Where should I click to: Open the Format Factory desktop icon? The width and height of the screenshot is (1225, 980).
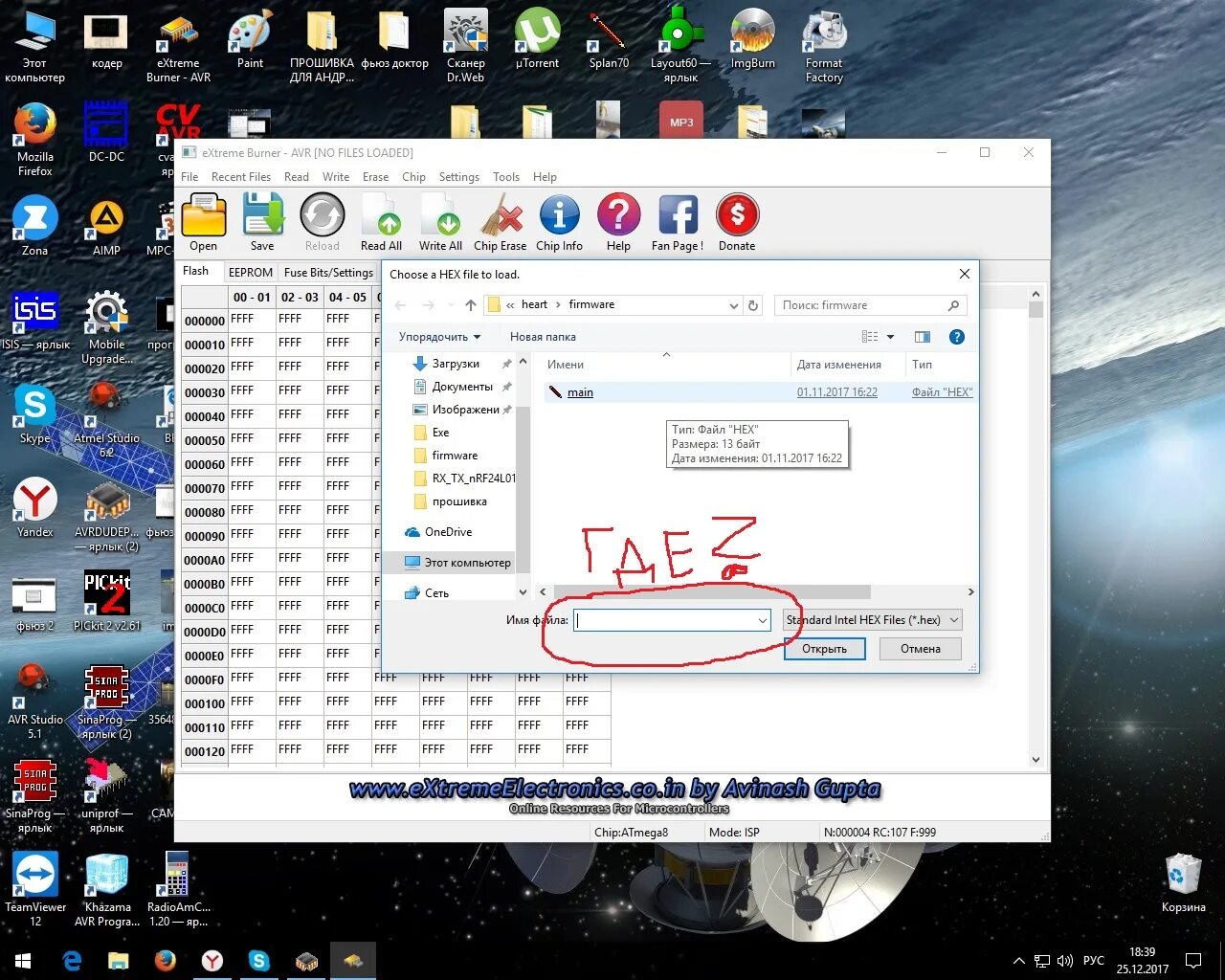824,46
